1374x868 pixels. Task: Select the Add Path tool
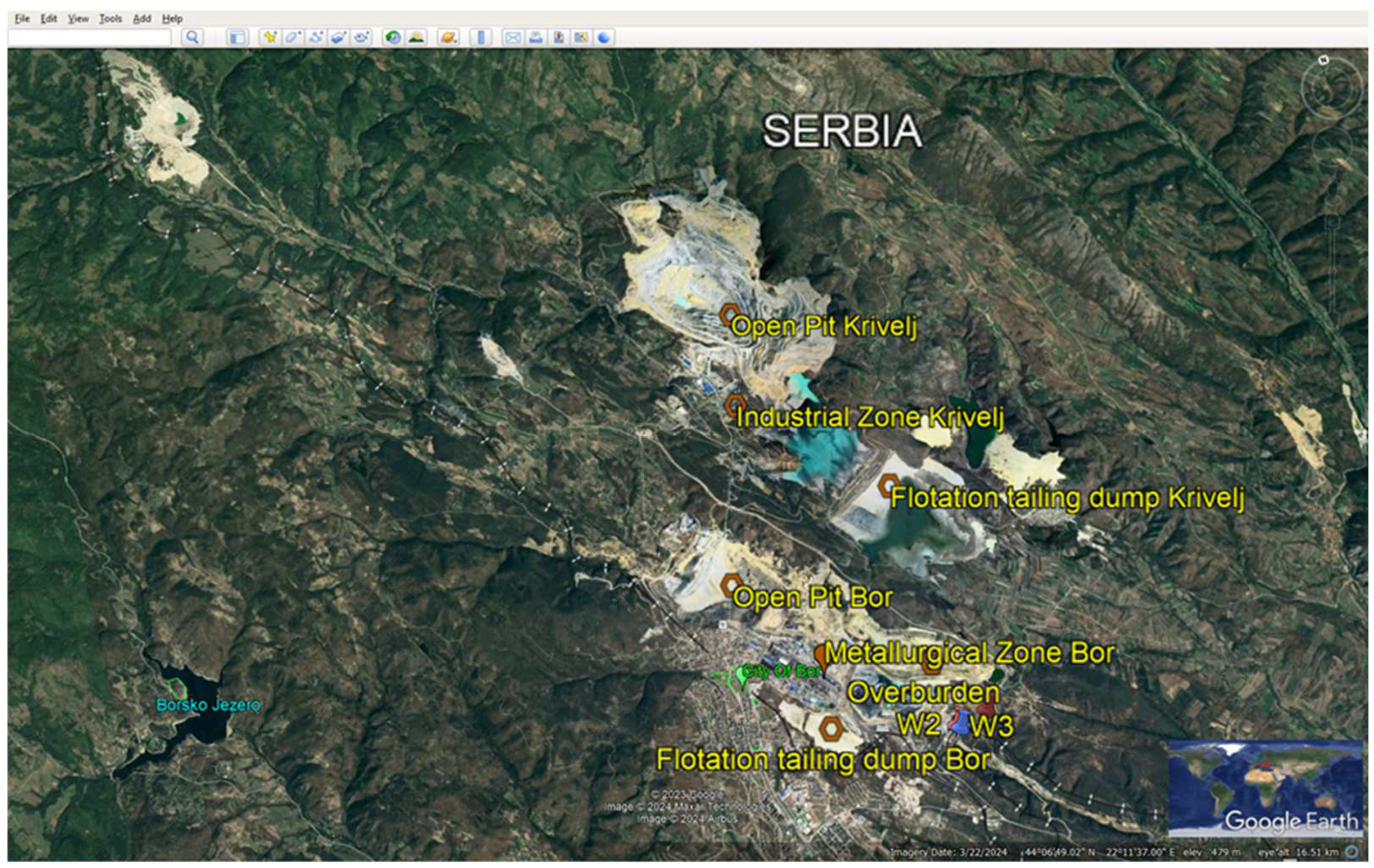click(x=315, y=38)
